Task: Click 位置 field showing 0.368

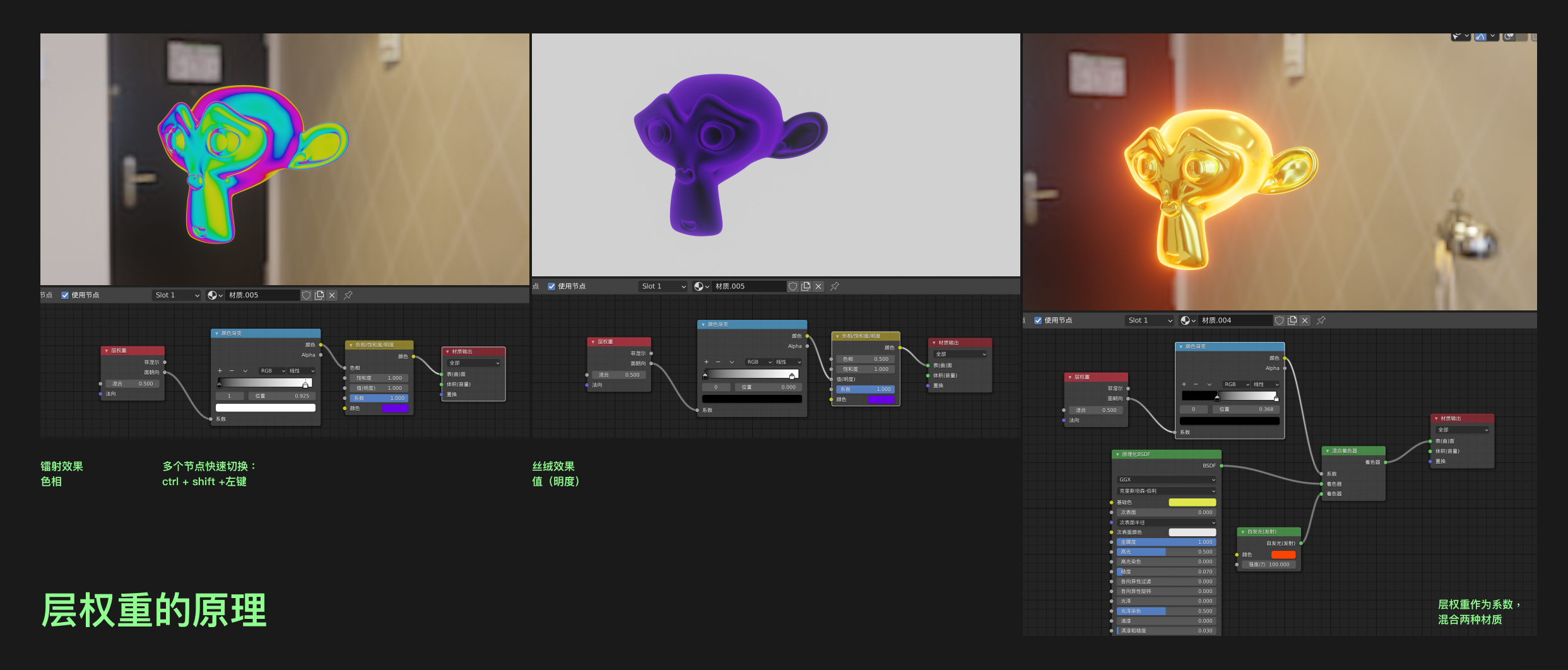Action: coord(1246,409)
